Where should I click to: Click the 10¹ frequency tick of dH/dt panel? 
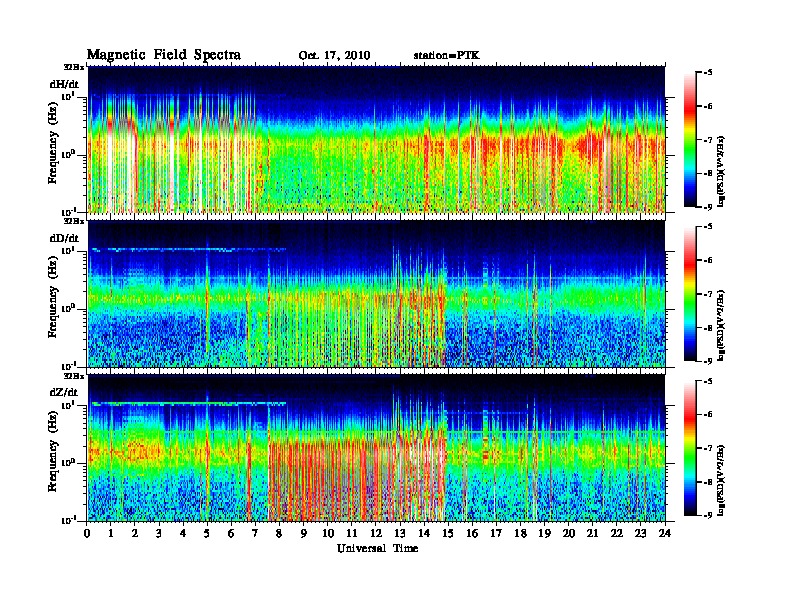(x=69, y=96)
